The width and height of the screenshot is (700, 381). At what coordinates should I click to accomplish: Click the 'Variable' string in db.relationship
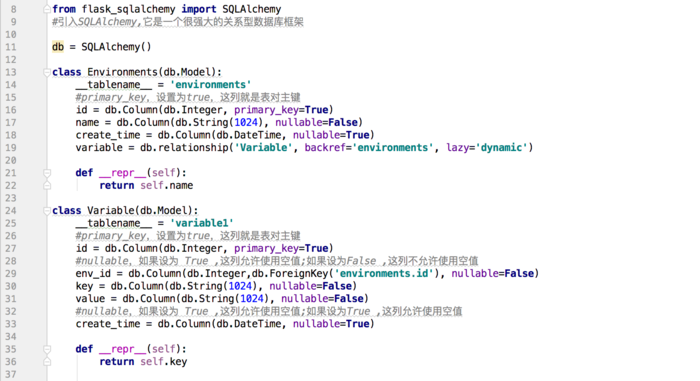coord(263,147)
